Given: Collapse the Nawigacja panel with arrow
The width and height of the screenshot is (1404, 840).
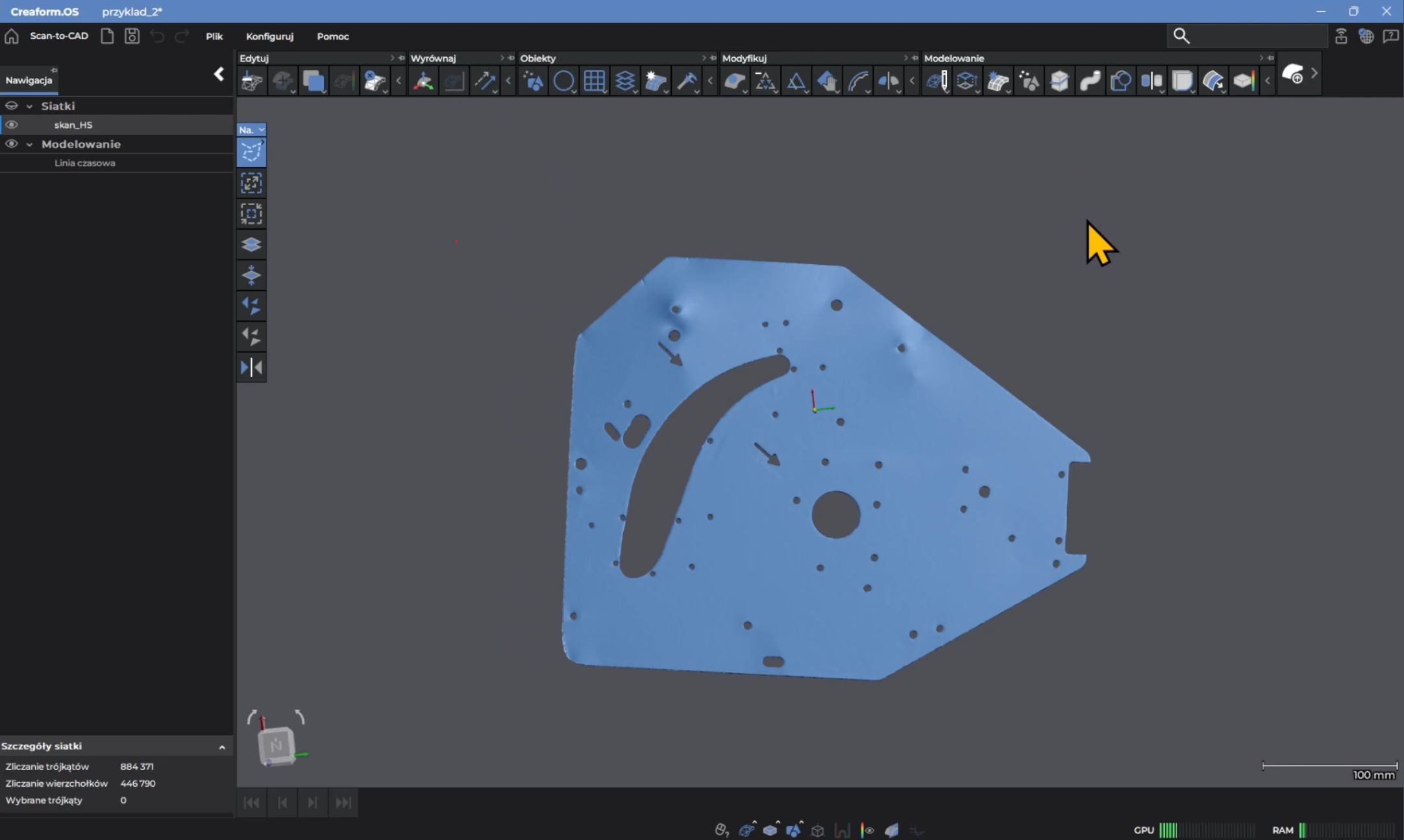Looking at the screenshot, I should coord(219,74).
